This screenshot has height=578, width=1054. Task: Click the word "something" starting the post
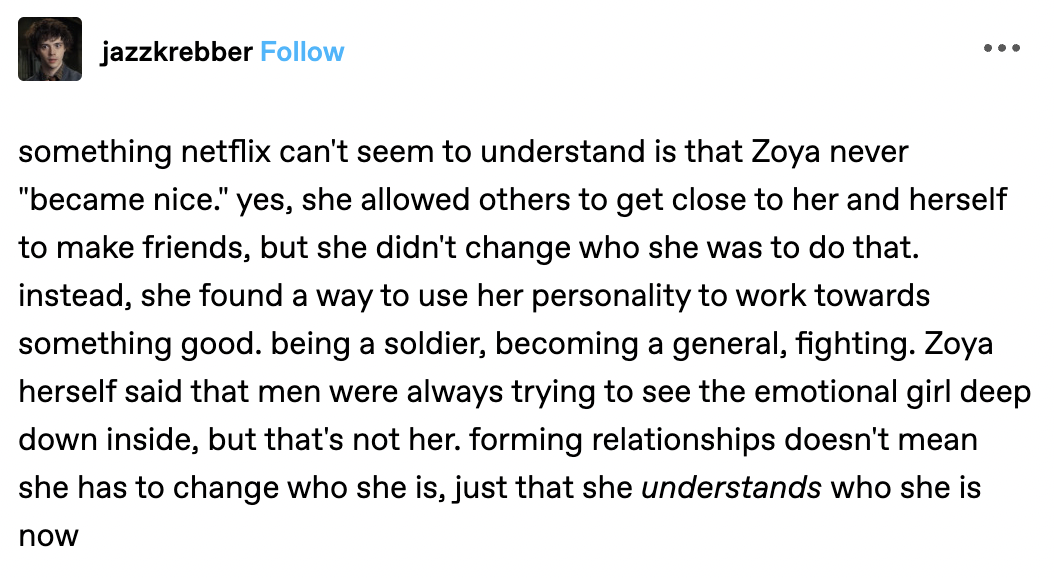click(95, 153)
